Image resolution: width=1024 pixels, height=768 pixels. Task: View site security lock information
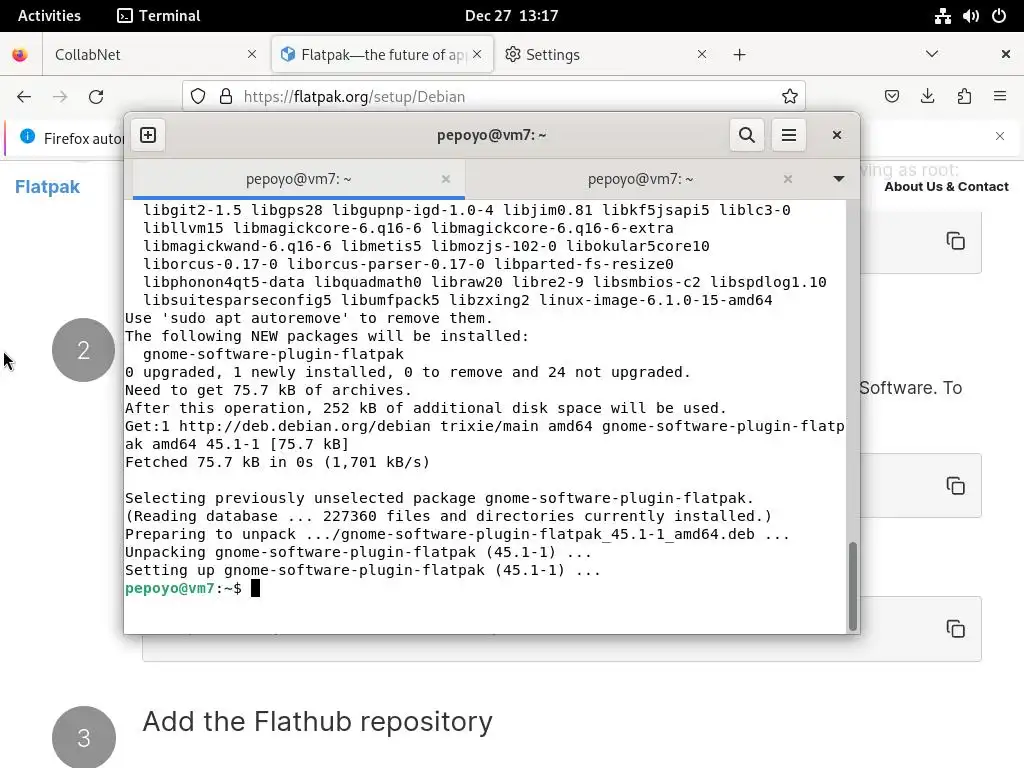pos(226,97)
